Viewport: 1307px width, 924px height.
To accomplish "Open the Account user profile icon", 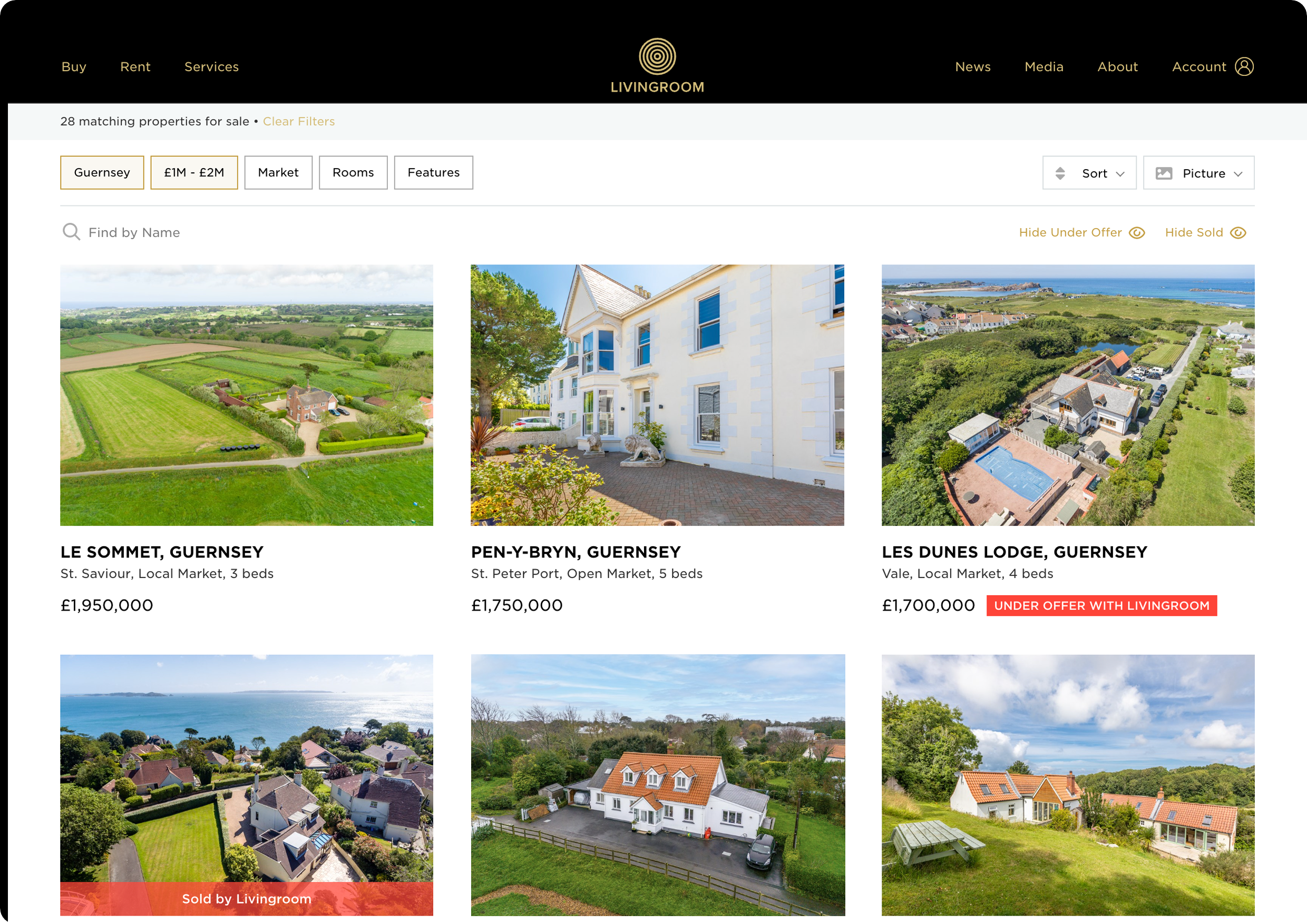I will [x=1244, y=66].
